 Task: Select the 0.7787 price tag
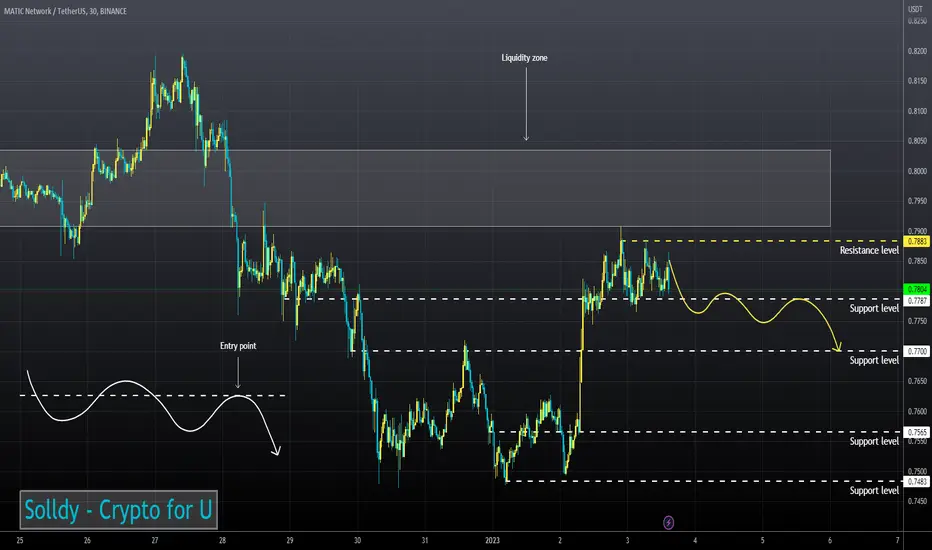[917, 301]
